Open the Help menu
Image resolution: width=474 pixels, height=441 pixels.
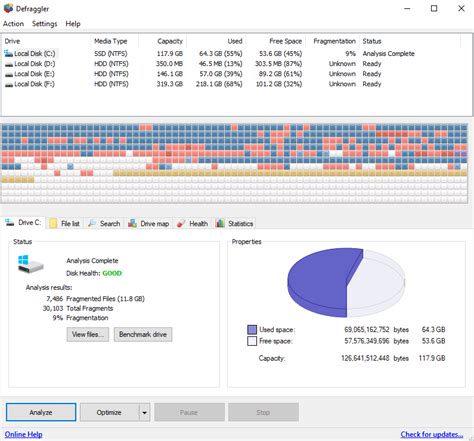point(73,24)
